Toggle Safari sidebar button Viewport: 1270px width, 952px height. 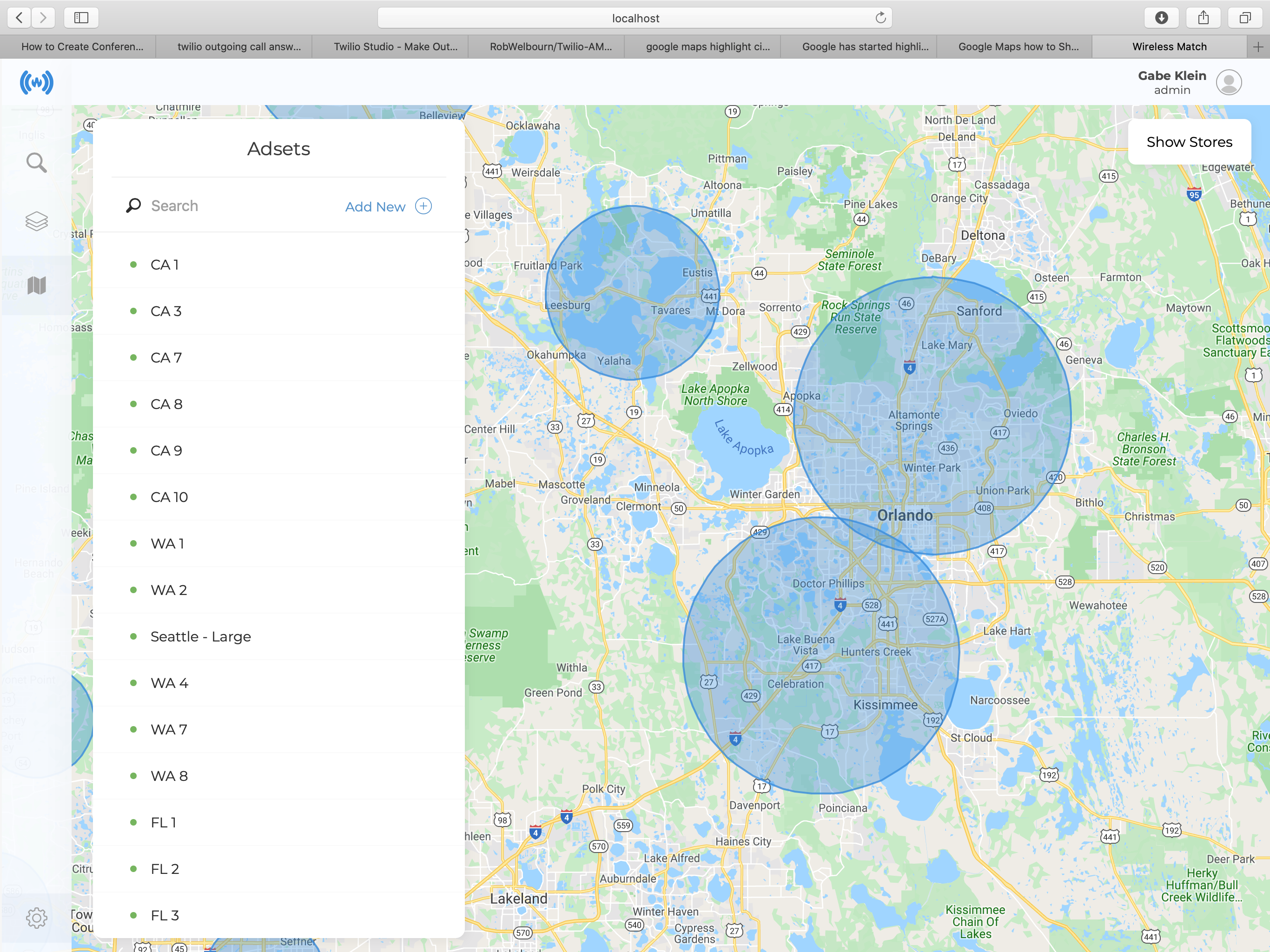[81, 18]
